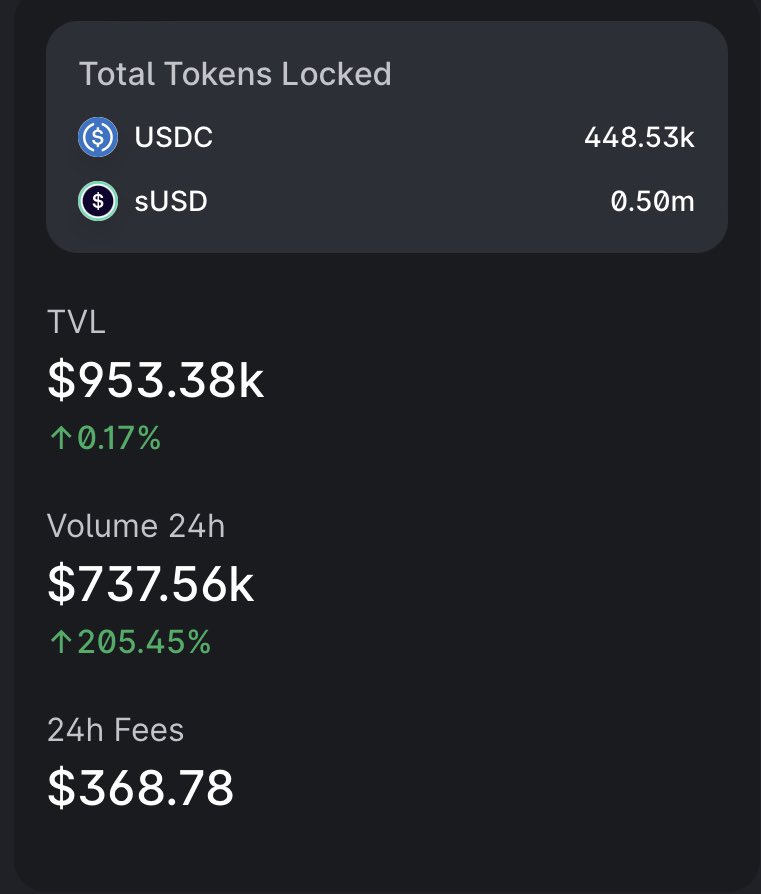Click the Total Tokens Locked heading
The width and height of the screenshot is (761, 894).
click(x=235, y=74)
